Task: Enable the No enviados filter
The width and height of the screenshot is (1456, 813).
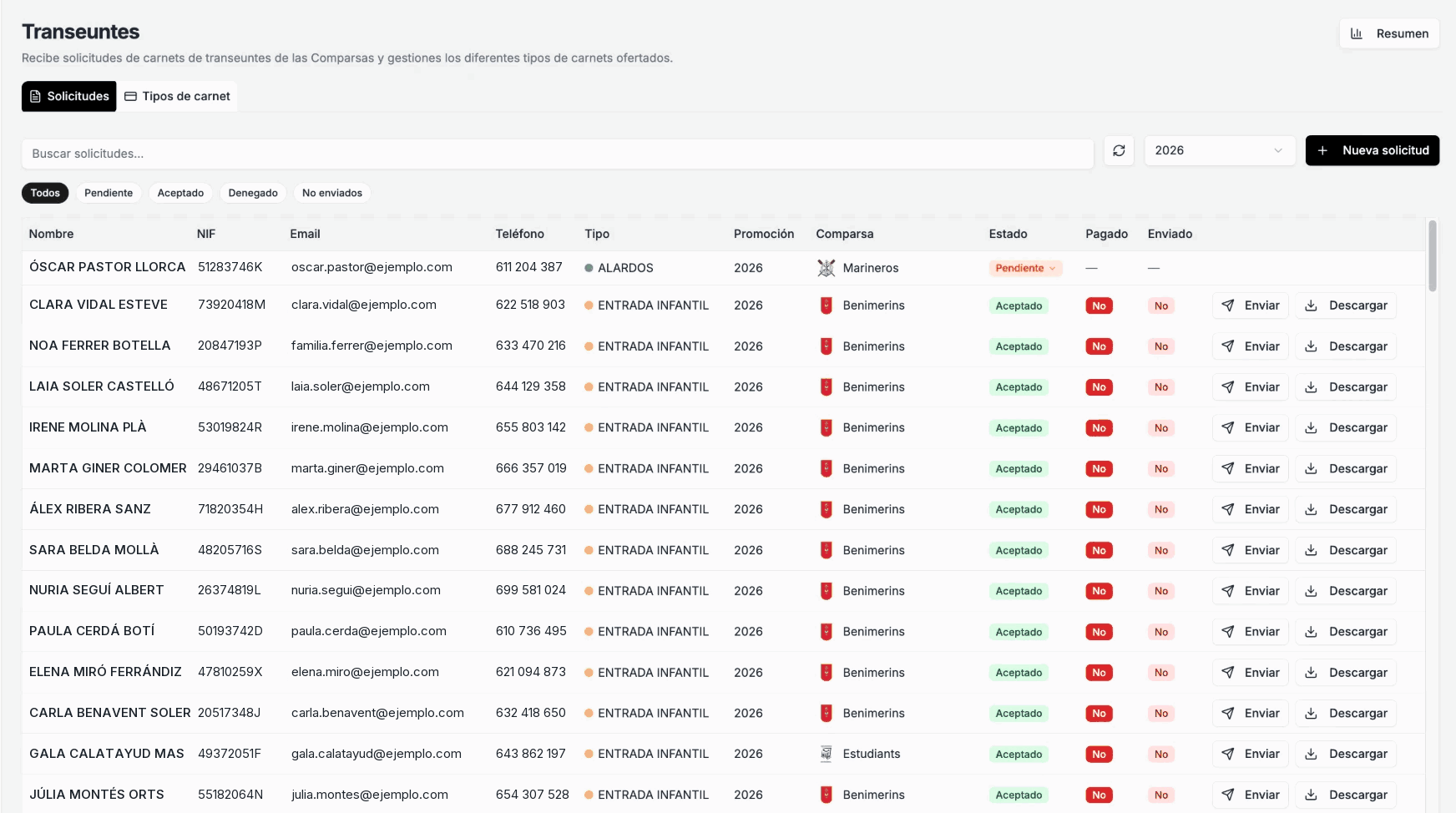Action: pos(332,193)
